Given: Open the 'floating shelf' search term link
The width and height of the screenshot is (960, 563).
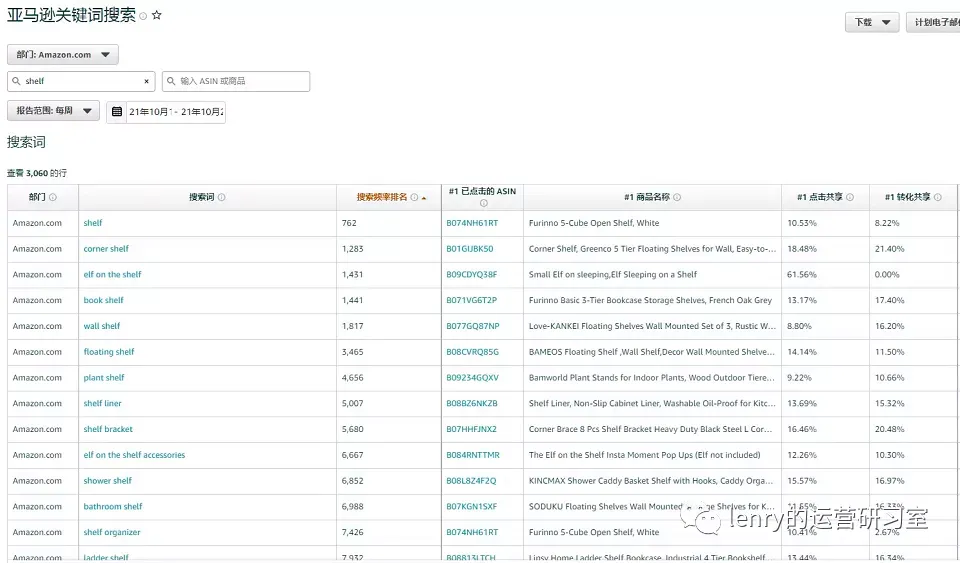Looking at the screenshot, I should tap(109, 352).
